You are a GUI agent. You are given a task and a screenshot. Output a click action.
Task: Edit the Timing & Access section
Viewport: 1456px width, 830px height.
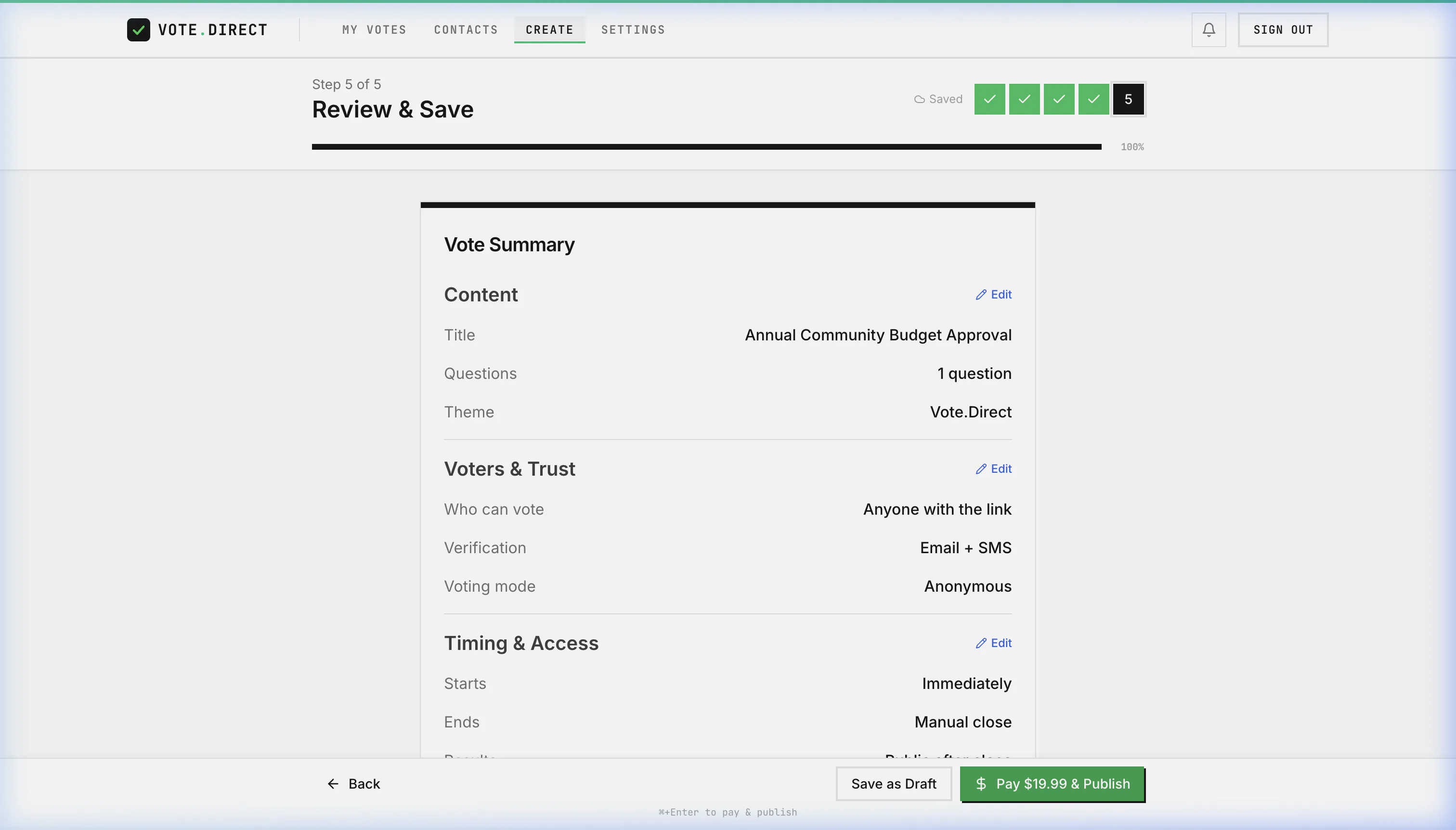[994, 643]
